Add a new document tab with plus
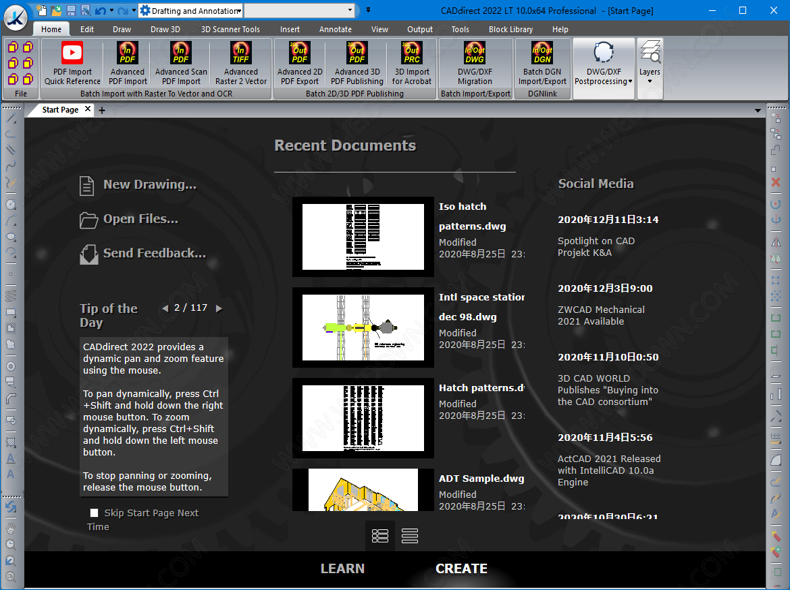Image resolution: width=790 pixels, height=590 pixels. coord(102,110)
